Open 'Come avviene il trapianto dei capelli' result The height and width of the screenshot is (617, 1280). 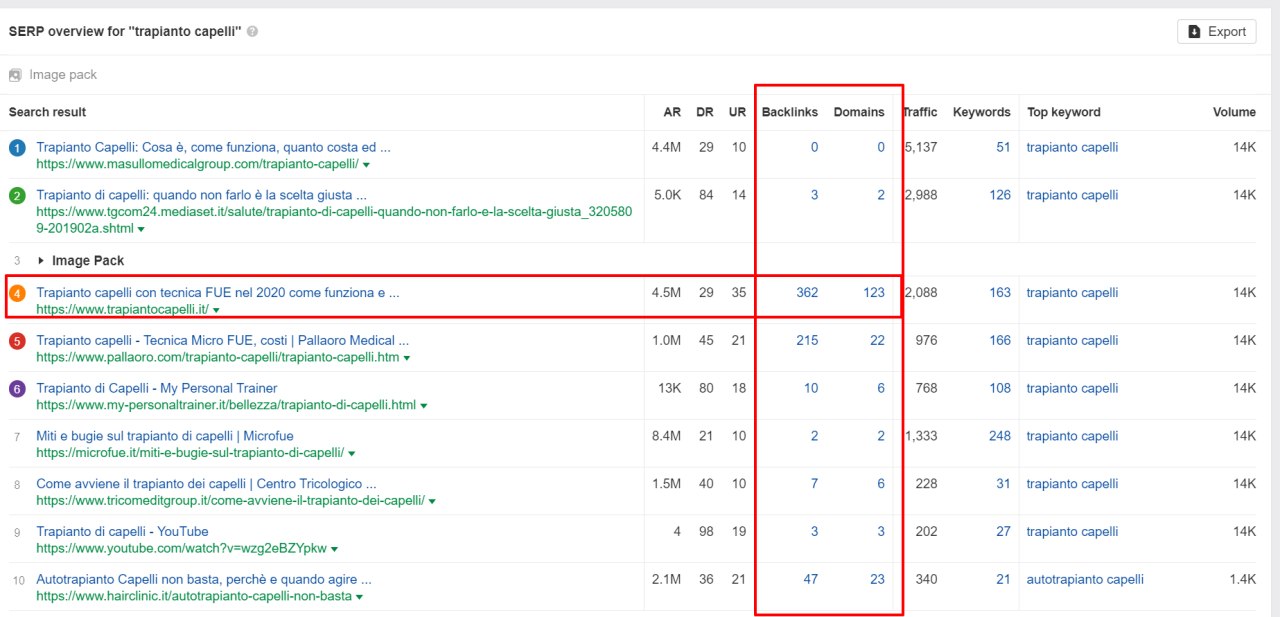click(x=206, y=484)
